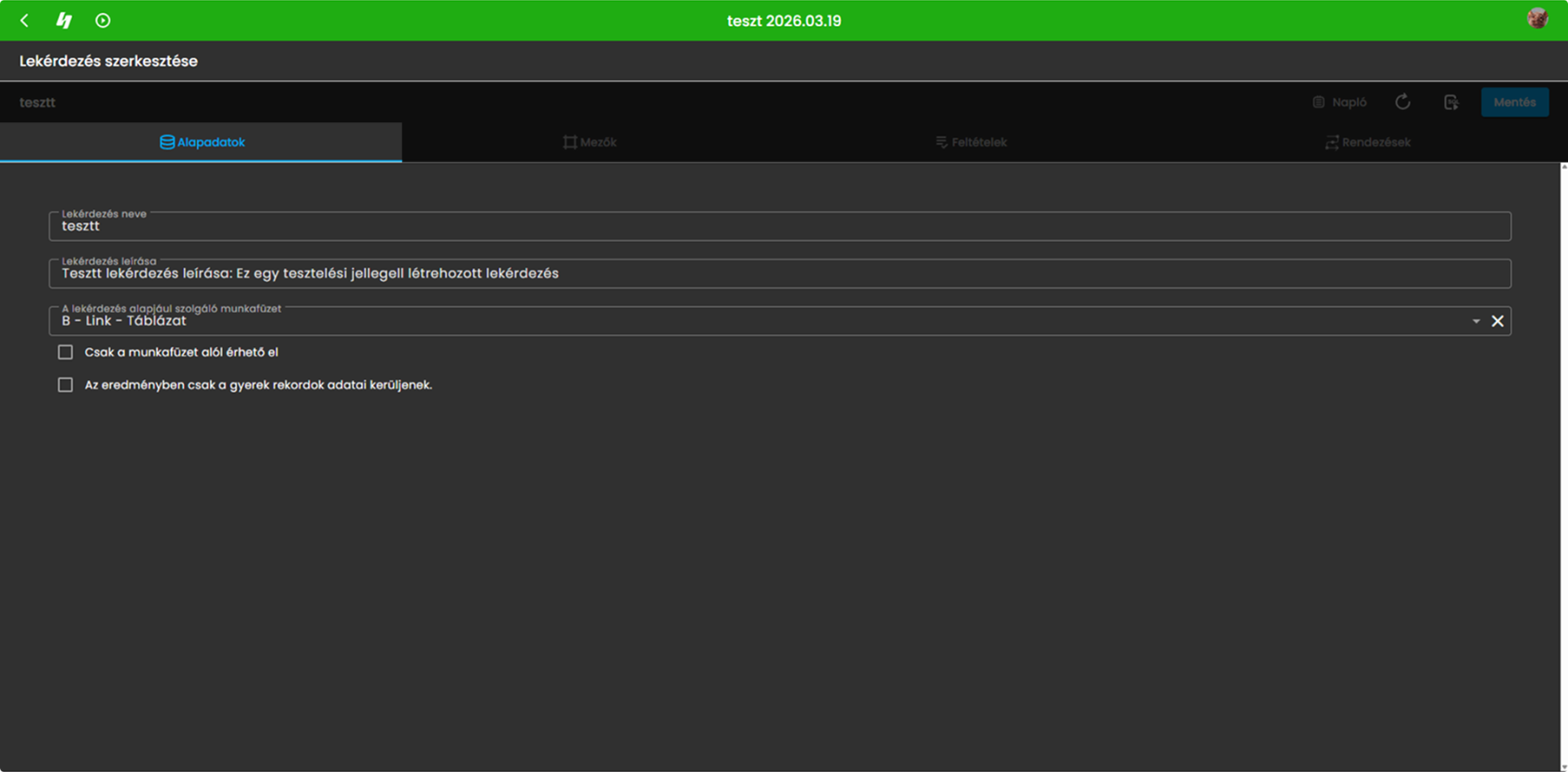
Task: Click the circular play icon in the top bar
Action: (x=103, y=21)
